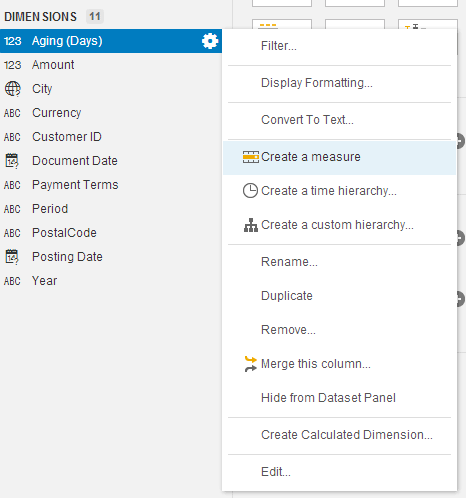Screen dimensions: 466x498
Task: Click the gear icon beside Aging (Days)
Action: coord(210,41)
